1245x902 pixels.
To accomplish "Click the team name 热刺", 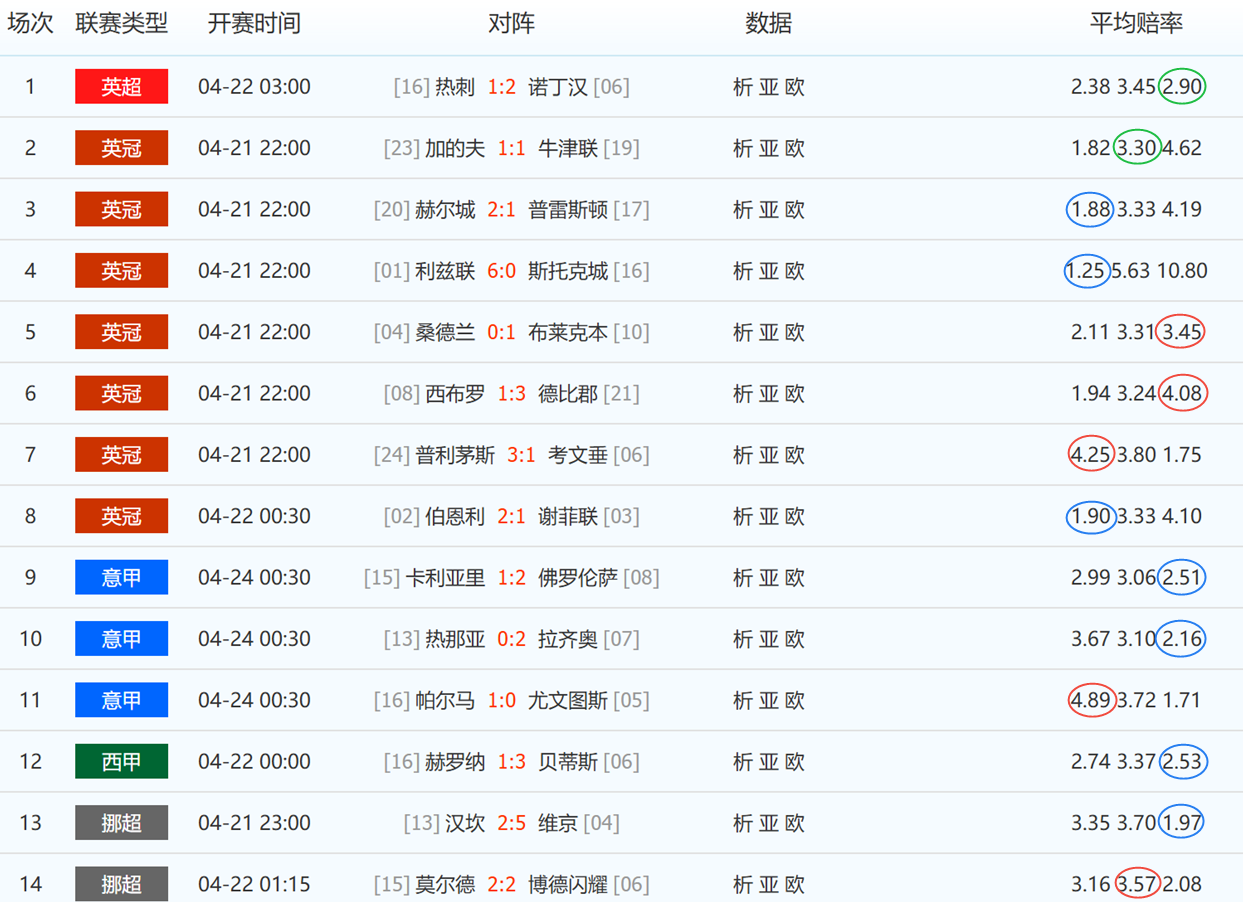I will point(455,87).
